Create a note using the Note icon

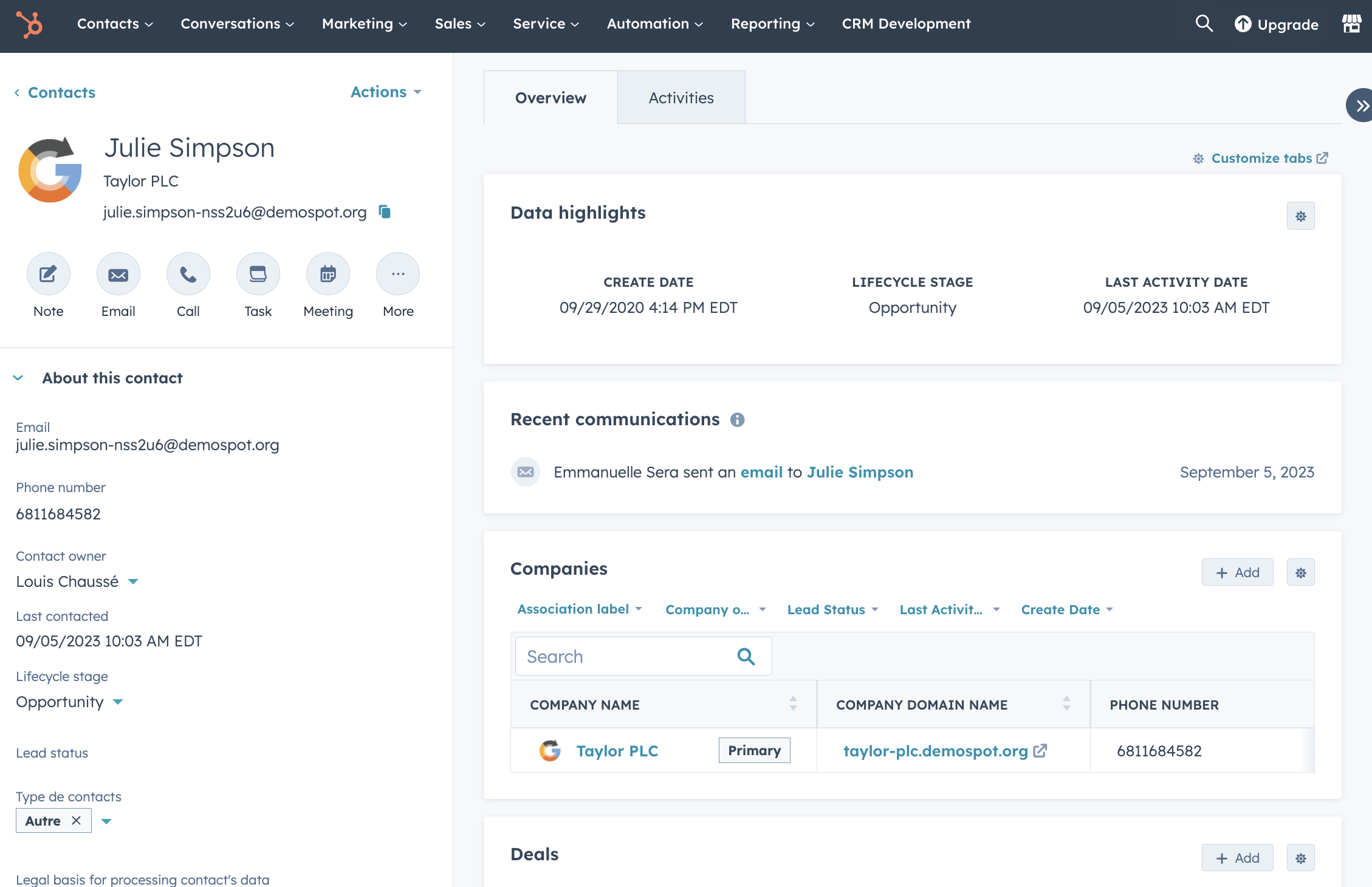coord(48,273)
